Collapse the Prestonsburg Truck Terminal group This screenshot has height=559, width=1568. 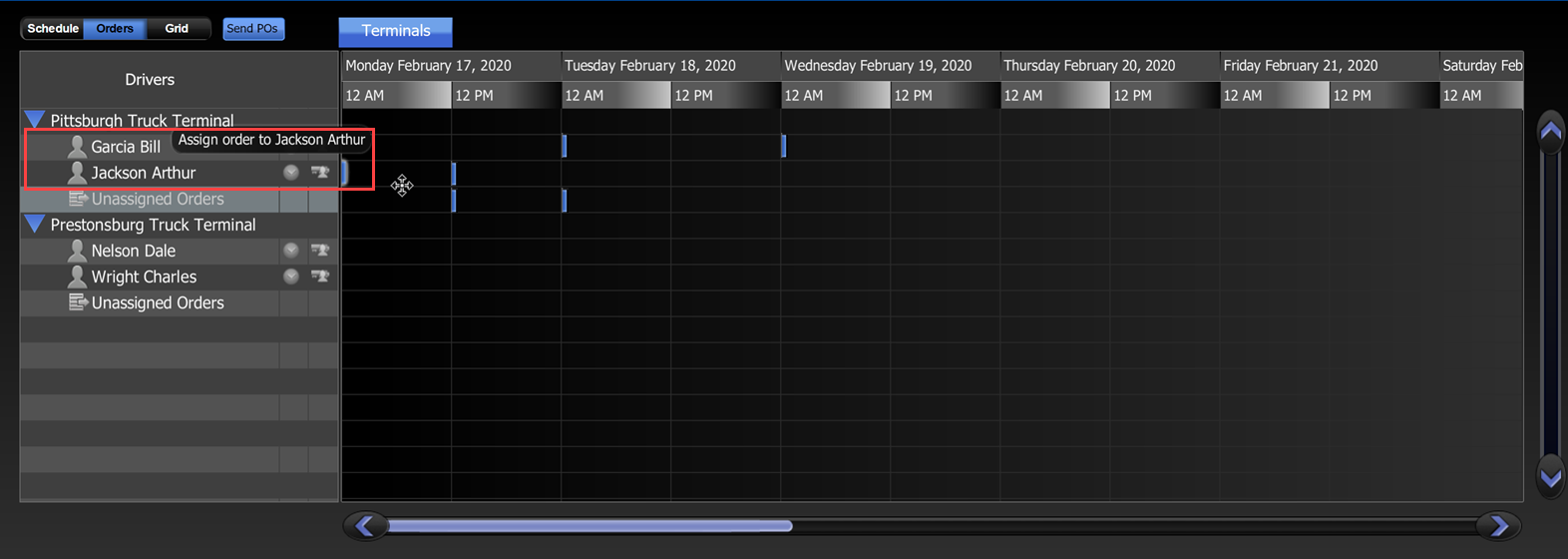click(x=35, y=224)
